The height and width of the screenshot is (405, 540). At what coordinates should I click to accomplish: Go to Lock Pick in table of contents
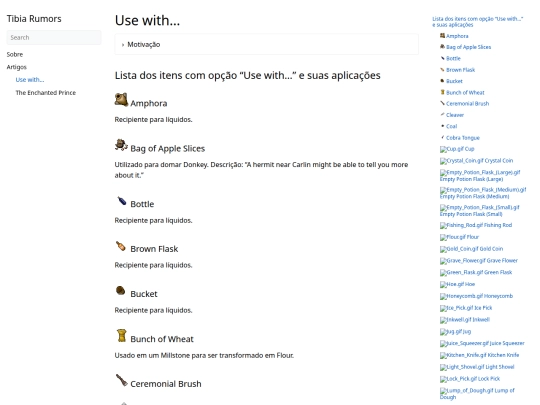point(470,379)
